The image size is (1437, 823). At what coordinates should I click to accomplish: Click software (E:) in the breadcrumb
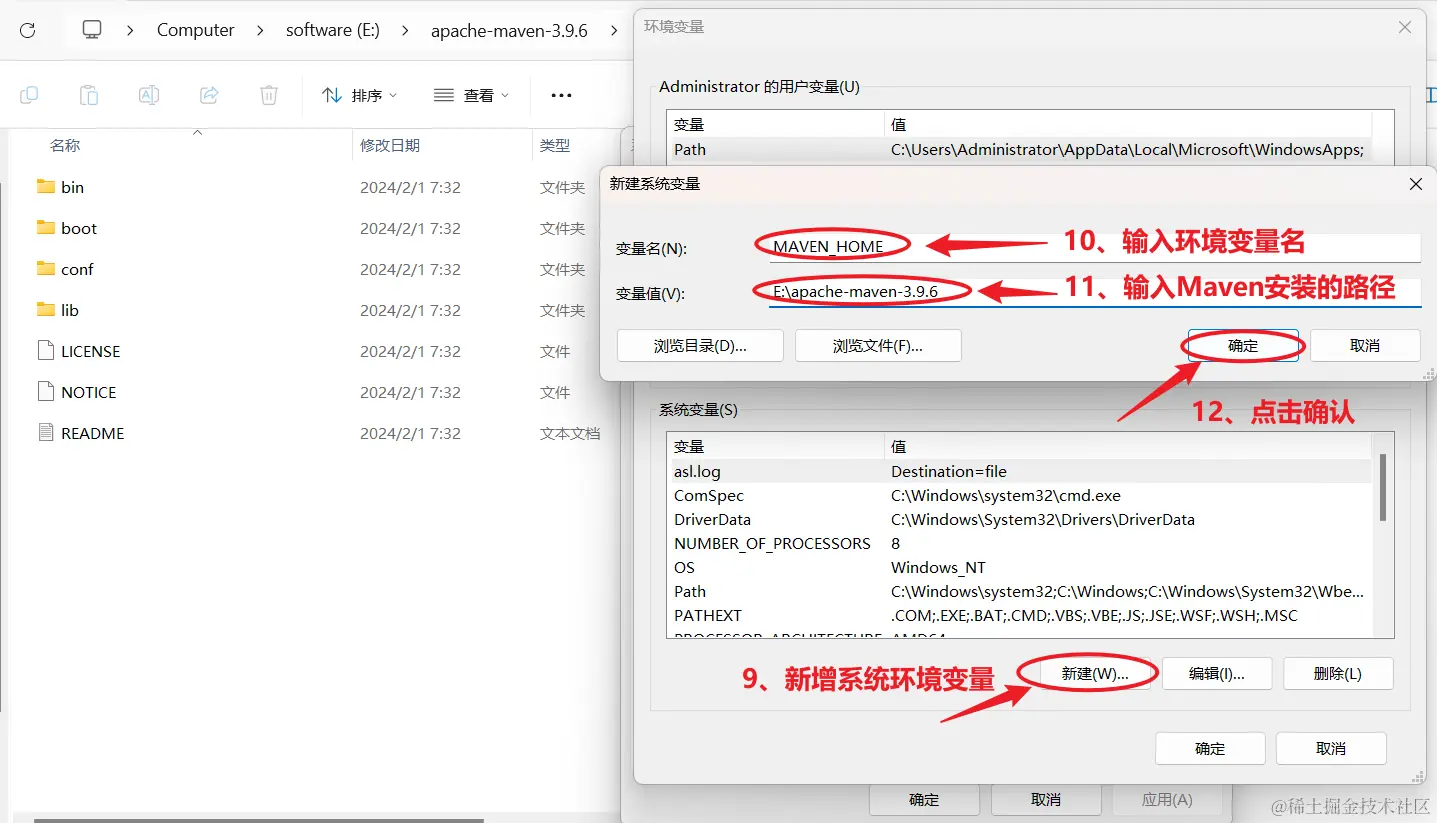pyautogui.click(x=333, y=30)
